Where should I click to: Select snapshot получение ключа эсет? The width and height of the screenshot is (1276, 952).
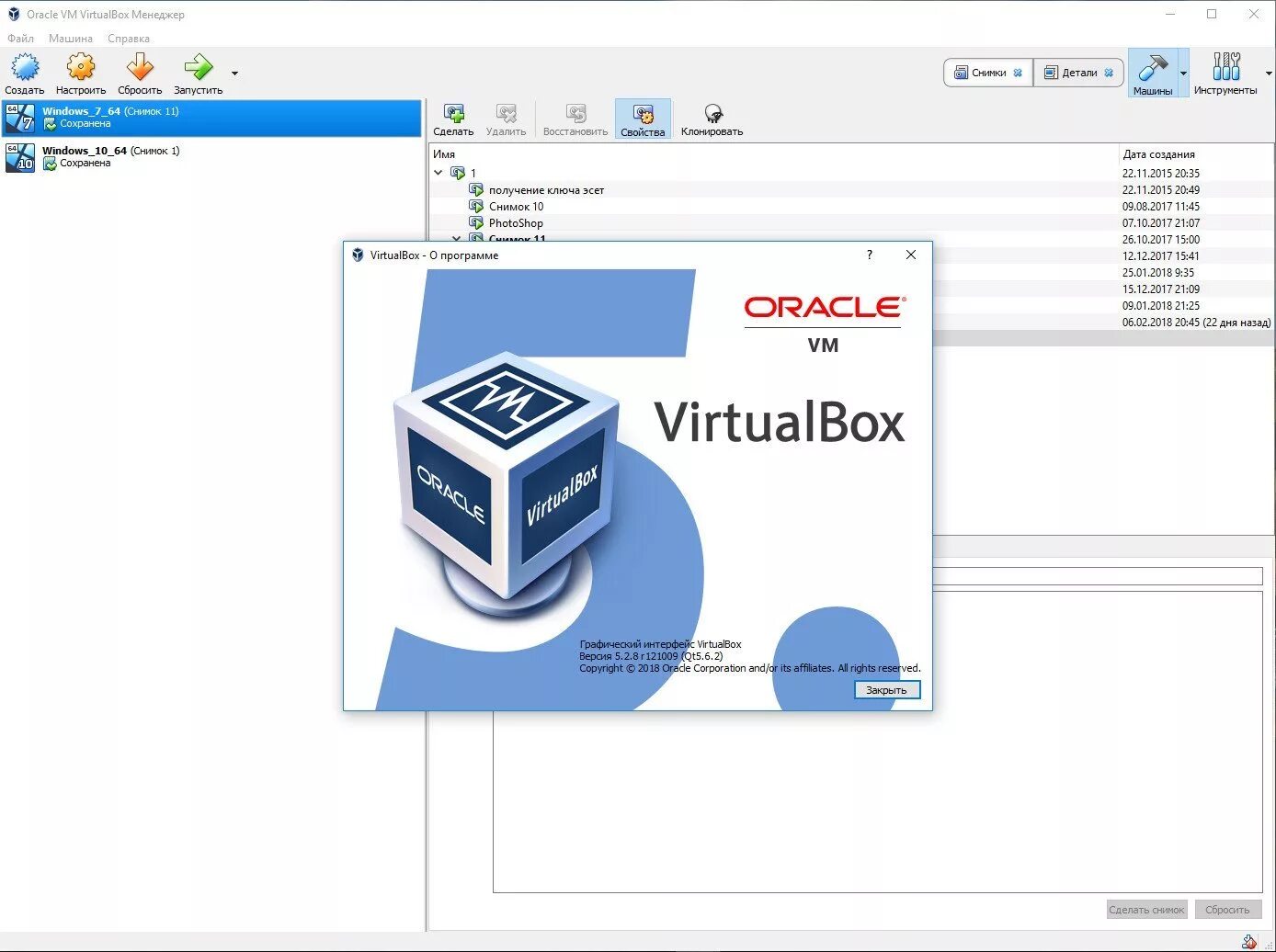[546, 190]
